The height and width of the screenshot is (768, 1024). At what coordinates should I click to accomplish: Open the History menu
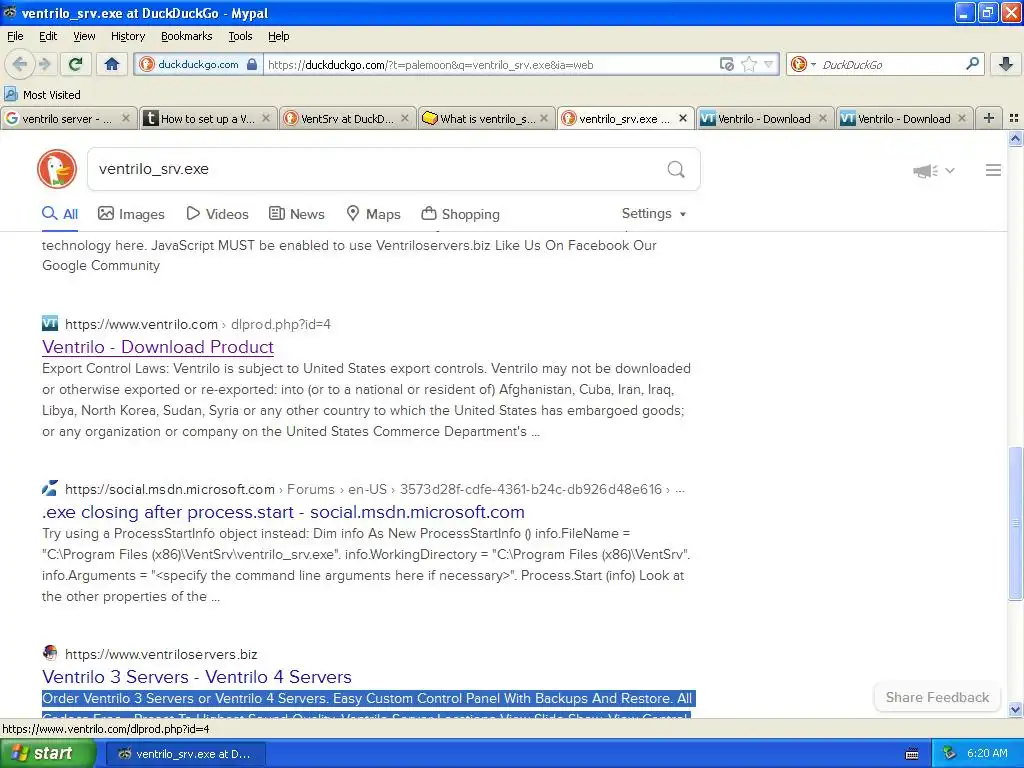click(128, 36)
